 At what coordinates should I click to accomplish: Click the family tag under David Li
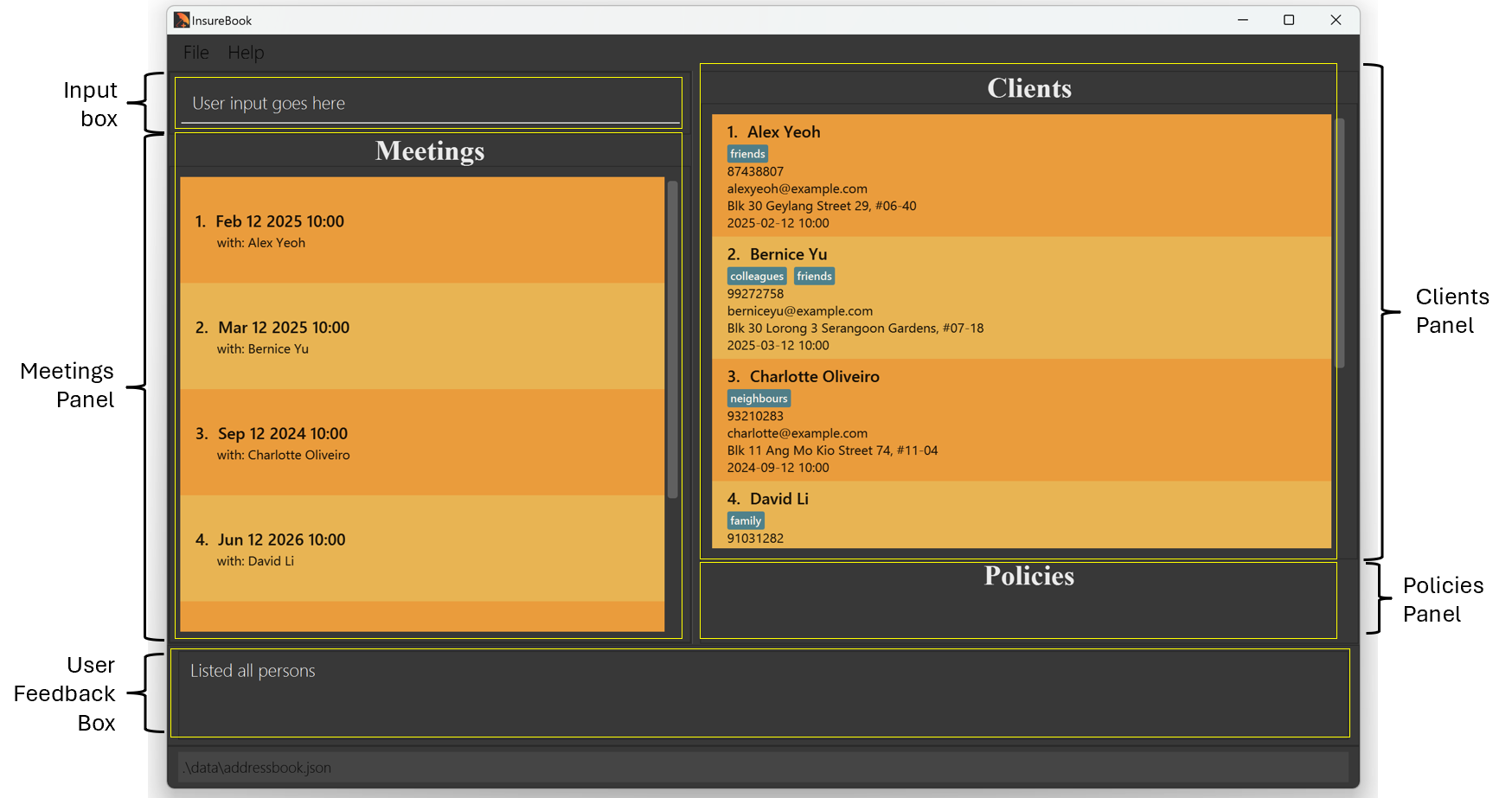pyautogui.click(x=745, y=520)
